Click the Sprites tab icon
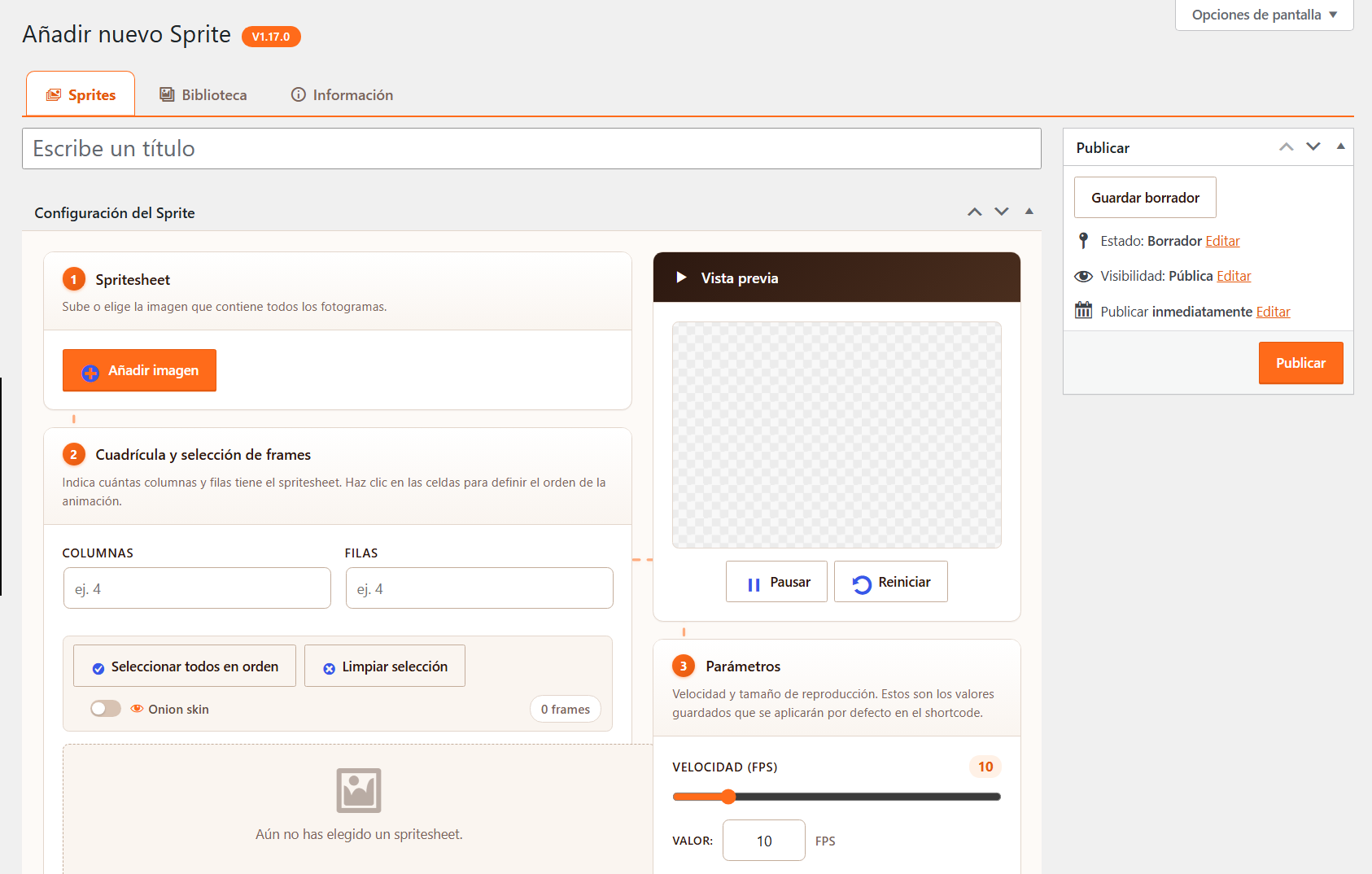Image resolution: width=1372 pixels, height=874 pixels. pyautogui.click(x=54, y=95)
